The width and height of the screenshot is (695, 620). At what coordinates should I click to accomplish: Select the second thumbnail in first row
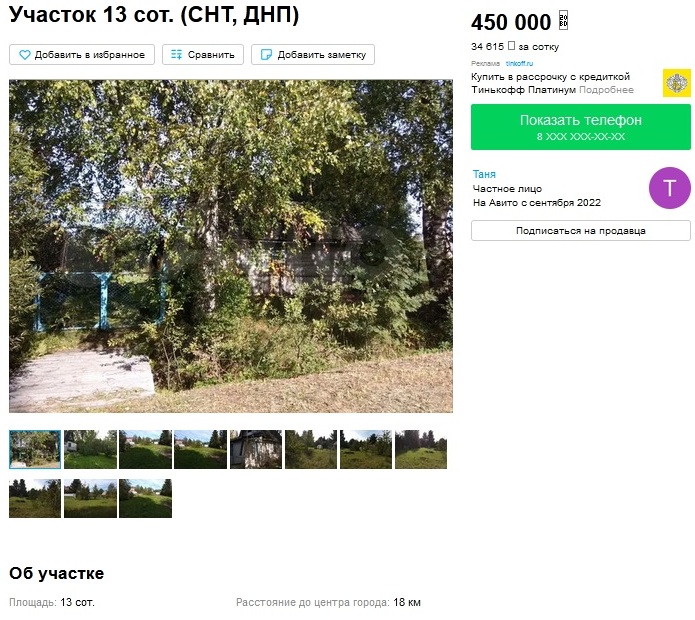tap(90, 449)
